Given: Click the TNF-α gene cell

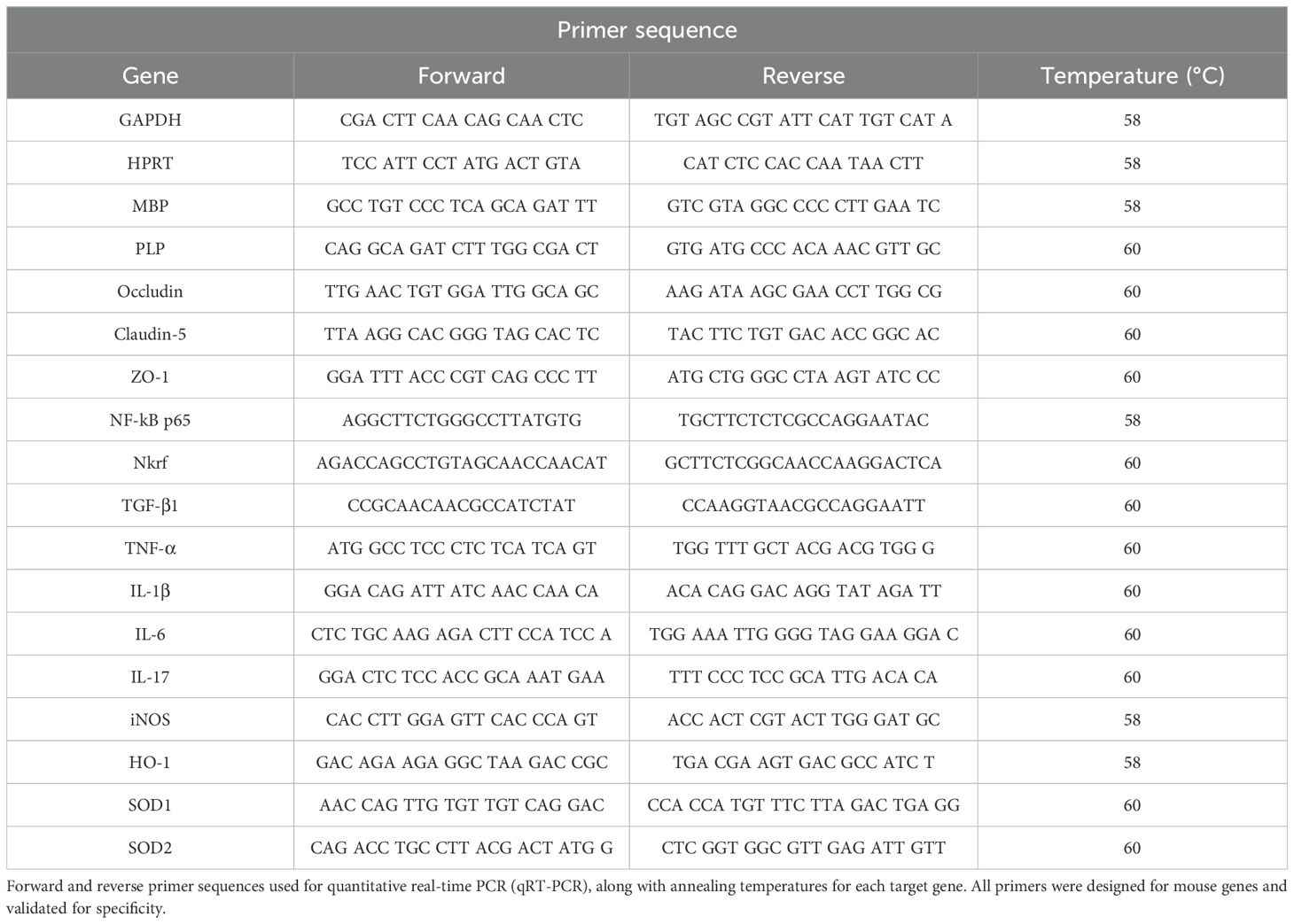Looking at the screenshot, I should pyautogui.click(x=150, y=548).
